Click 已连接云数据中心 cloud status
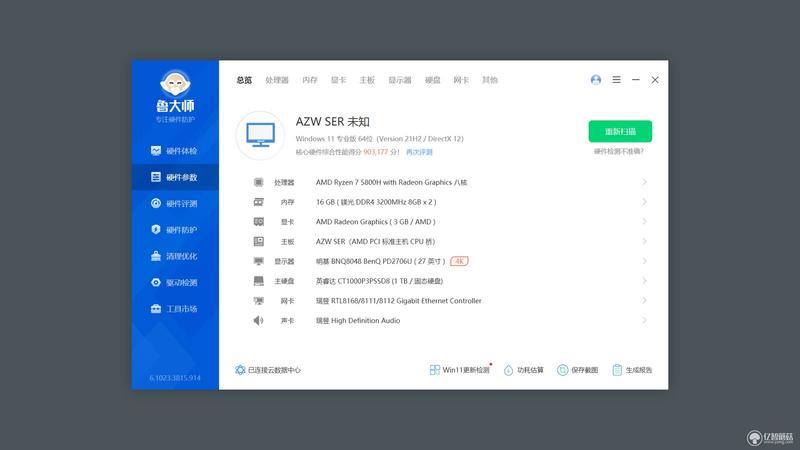This screenshot has height=450, width=800. 268,370
